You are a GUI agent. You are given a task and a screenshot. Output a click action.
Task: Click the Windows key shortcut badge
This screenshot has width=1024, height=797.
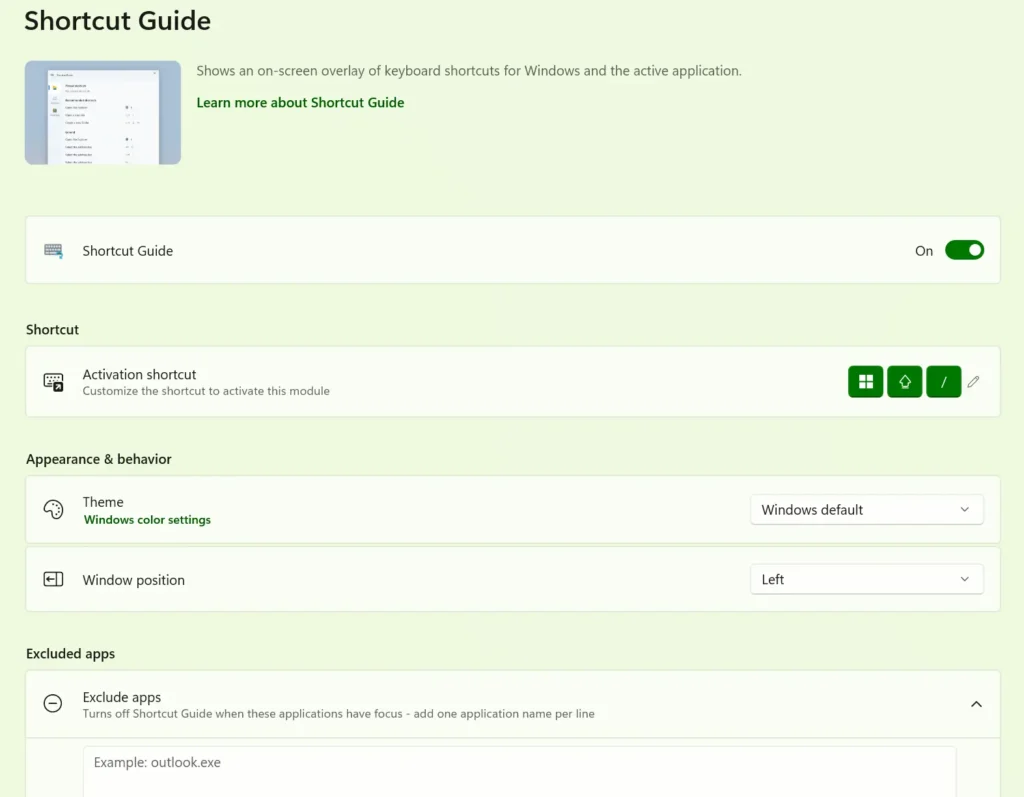[x=865, y=382]
